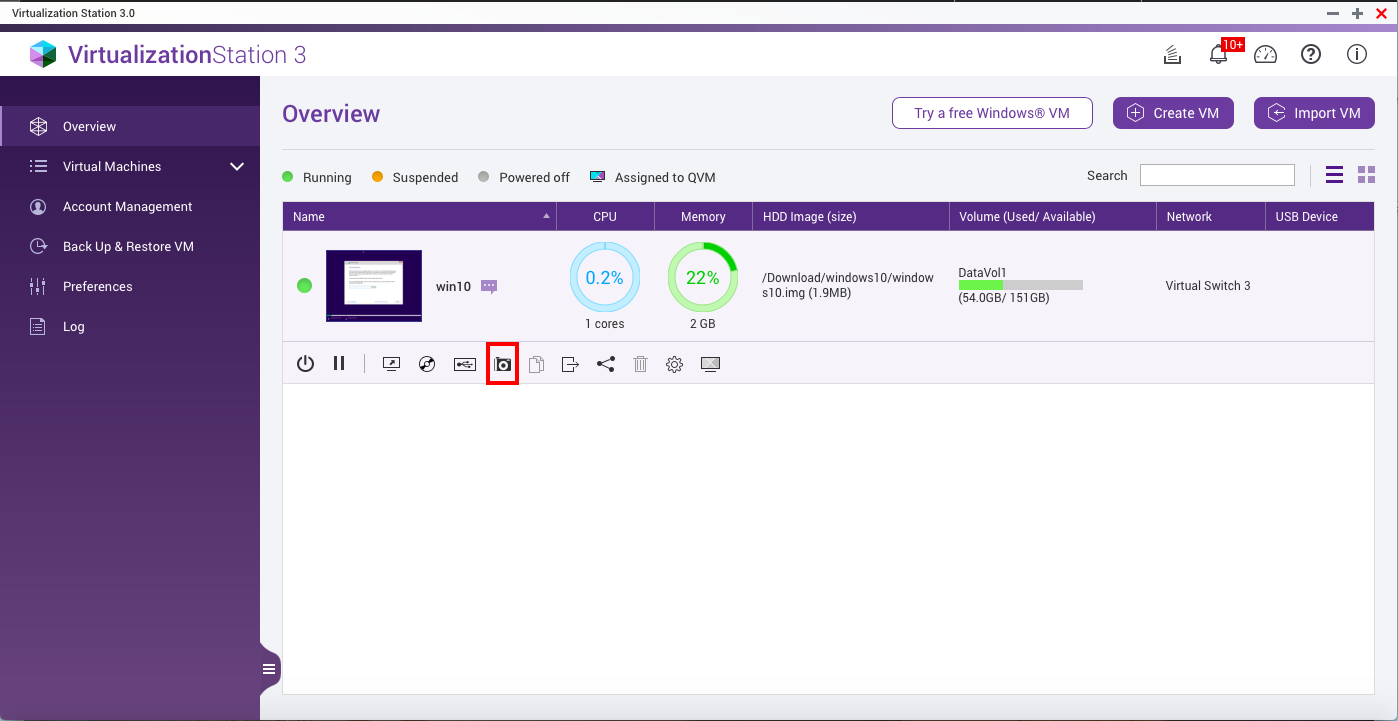The image size is (1398, 721).
Task: Click the Import VM button
Action: (1314, 113)
